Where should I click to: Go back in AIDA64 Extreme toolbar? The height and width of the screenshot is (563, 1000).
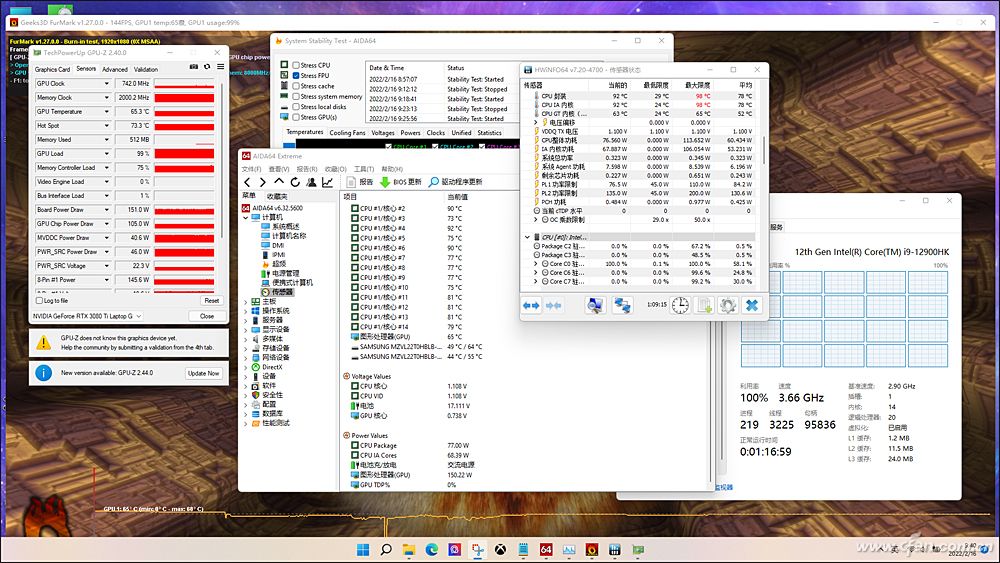click(x=248, y=182)
